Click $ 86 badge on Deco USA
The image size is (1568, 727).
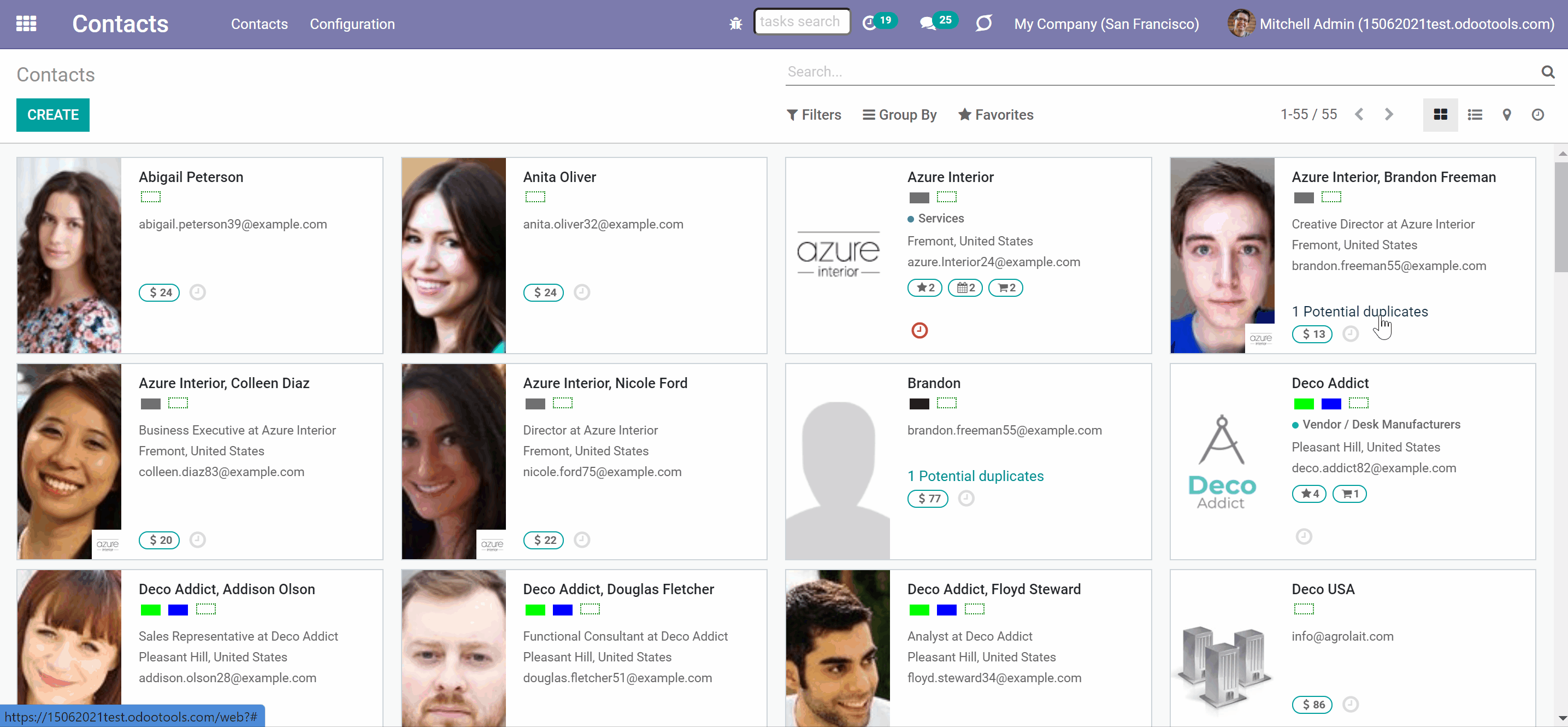tap(1312, 704)
